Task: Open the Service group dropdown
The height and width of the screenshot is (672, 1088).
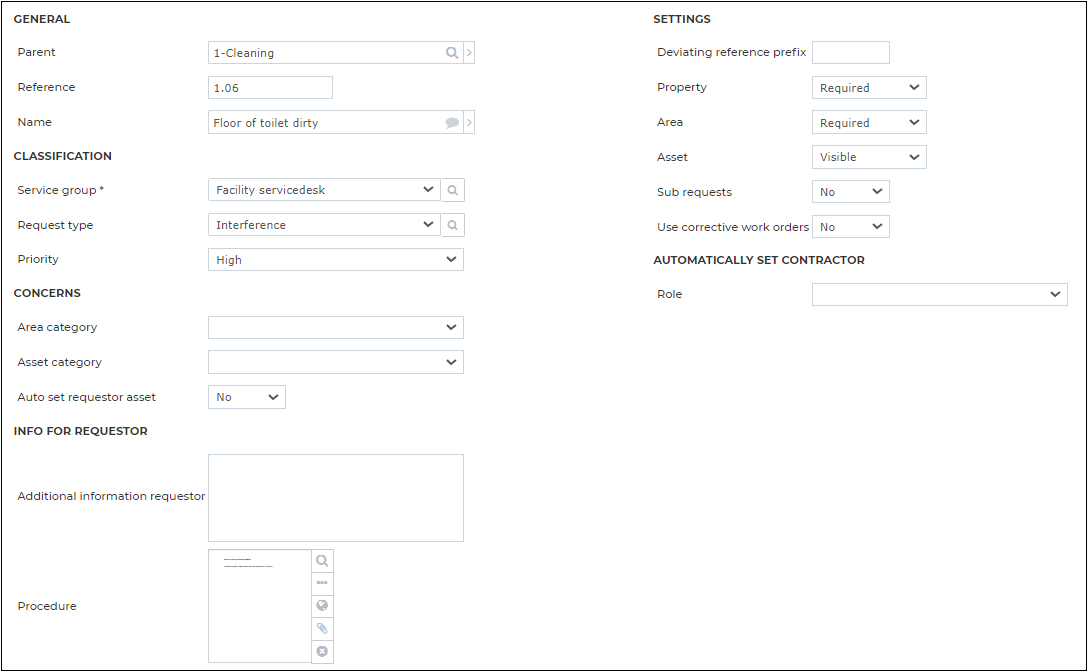Action: [x=325, y=190]
